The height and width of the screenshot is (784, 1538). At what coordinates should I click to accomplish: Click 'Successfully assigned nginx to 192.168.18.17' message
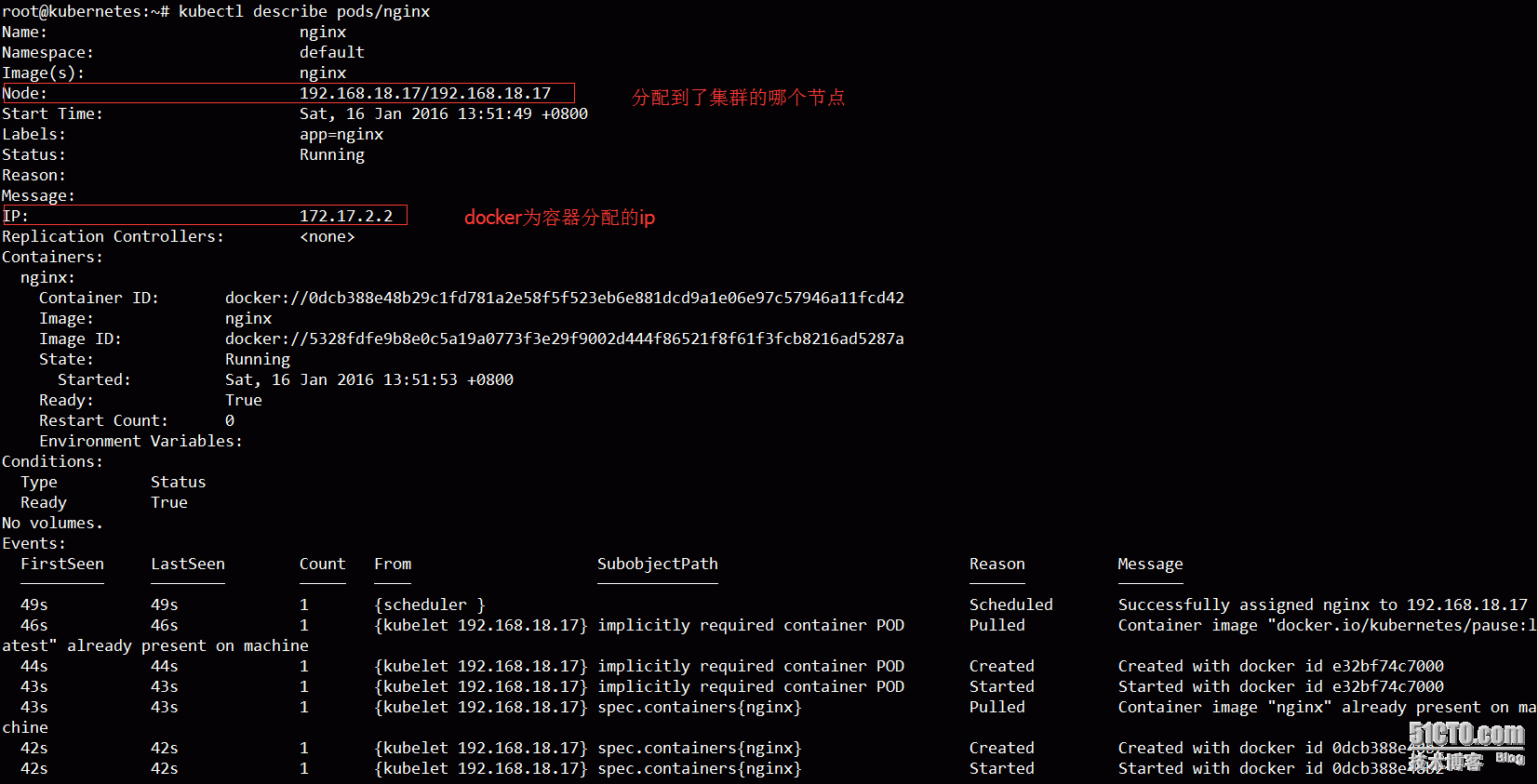(x=1323, y=605)
